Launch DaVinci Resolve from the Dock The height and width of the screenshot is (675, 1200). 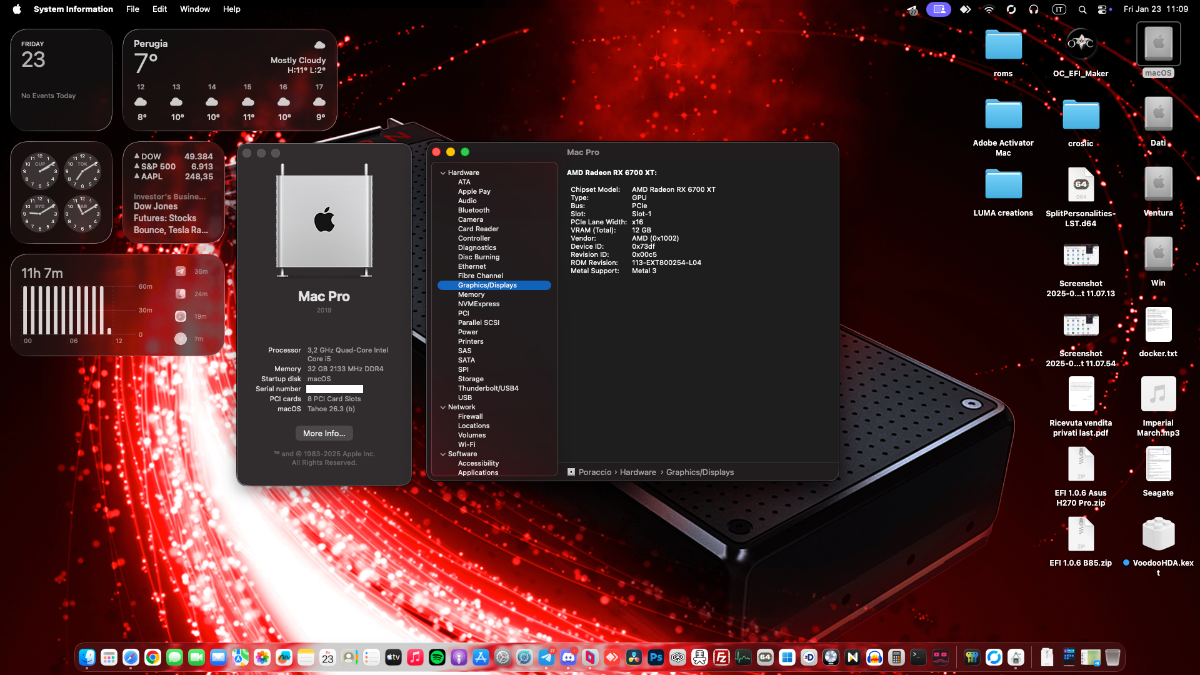[634, 658]
